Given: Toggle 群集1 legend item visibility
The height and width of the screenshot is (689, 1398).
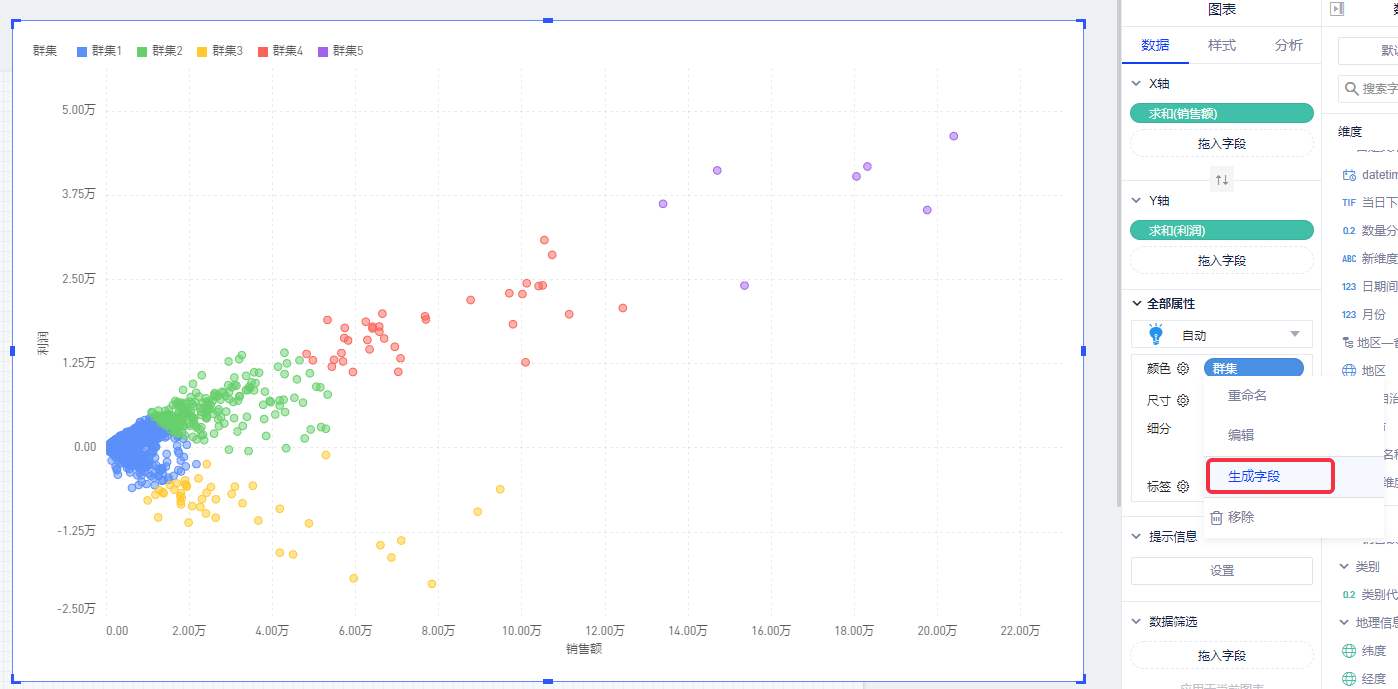Looking at the screenshot, I should pos(99,51).
